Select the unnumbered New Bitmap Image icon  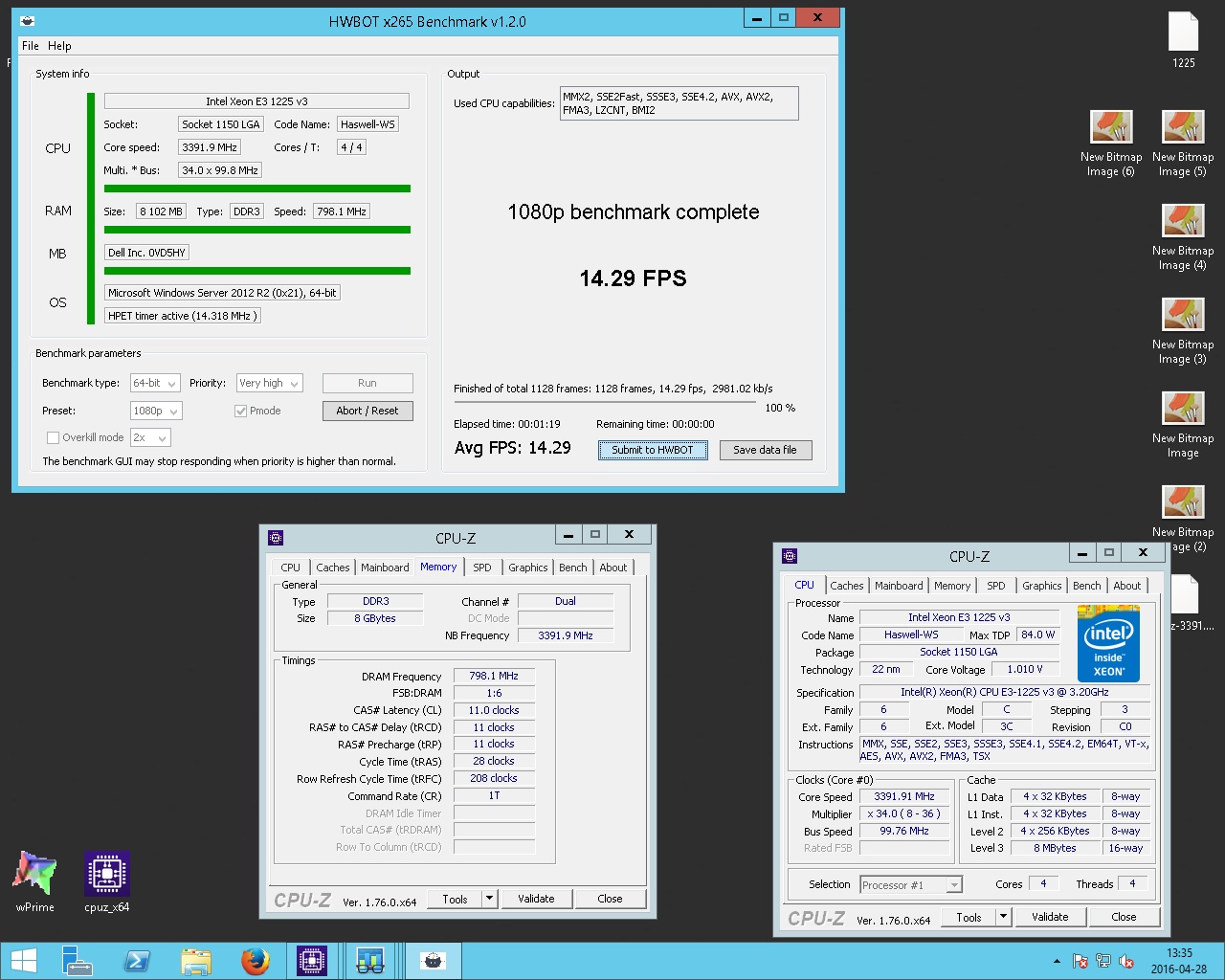coord(1183,425)
